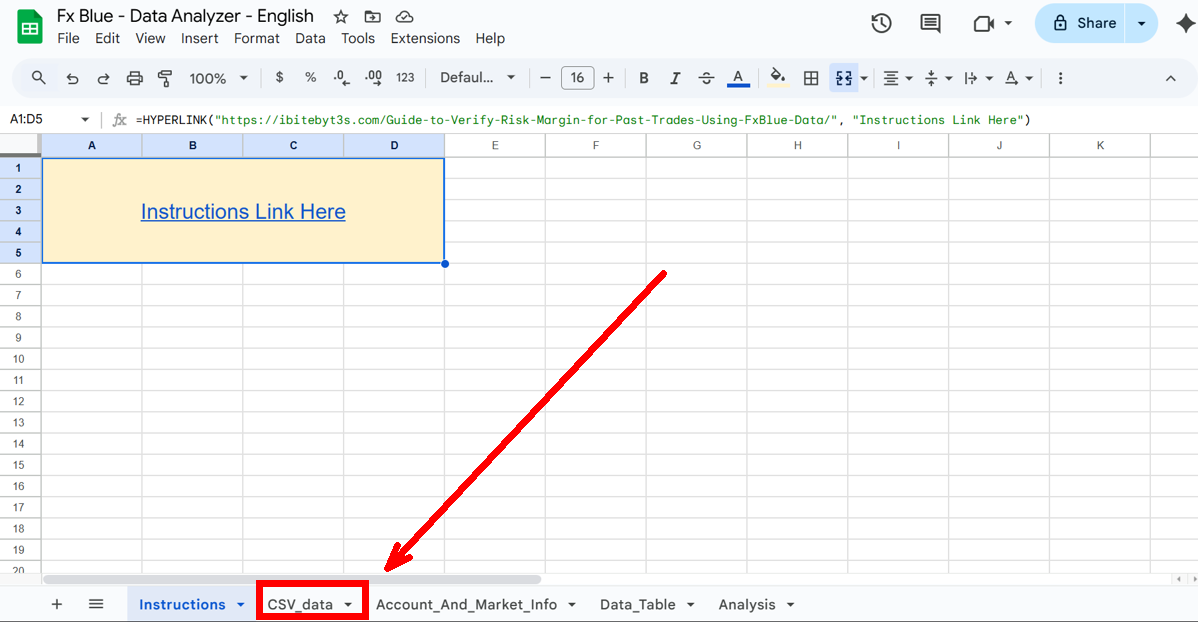Follow the Instructions Link Here hyperlink
This screenshot has height=622, width=1198.
(x=243, y=212)
